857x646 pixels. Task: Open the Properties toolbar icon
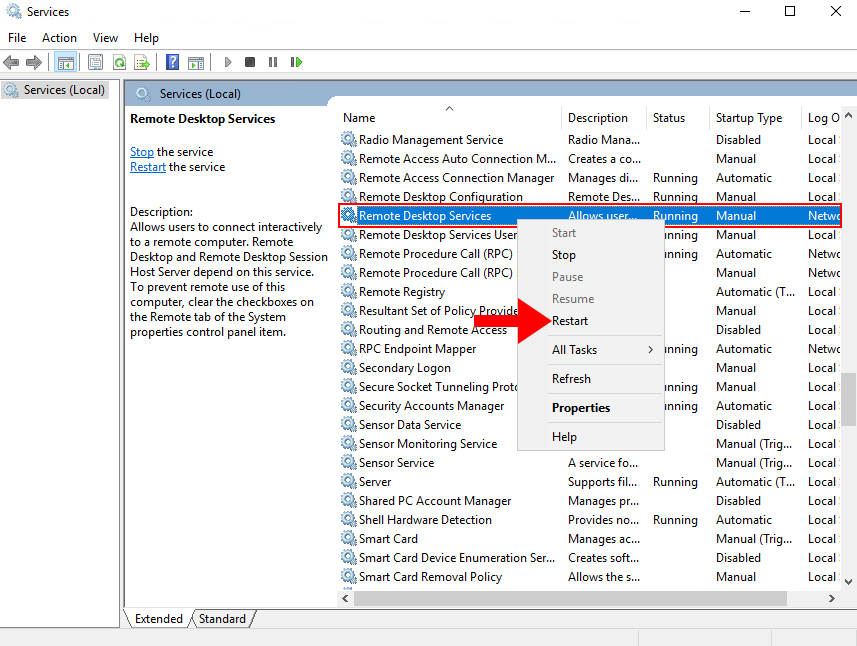click(x=95, y=62)
